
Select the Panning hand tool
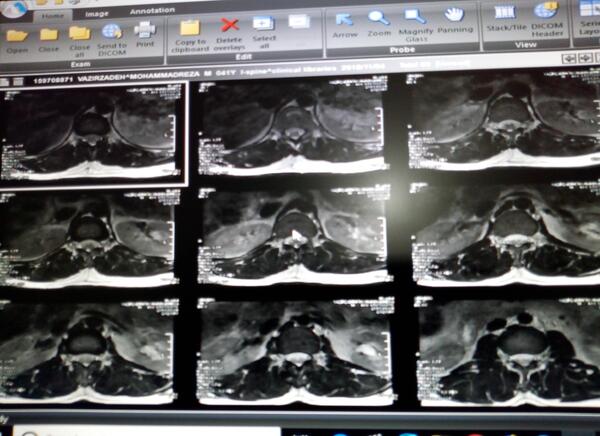pyautogui.click(x=455, y=15)
